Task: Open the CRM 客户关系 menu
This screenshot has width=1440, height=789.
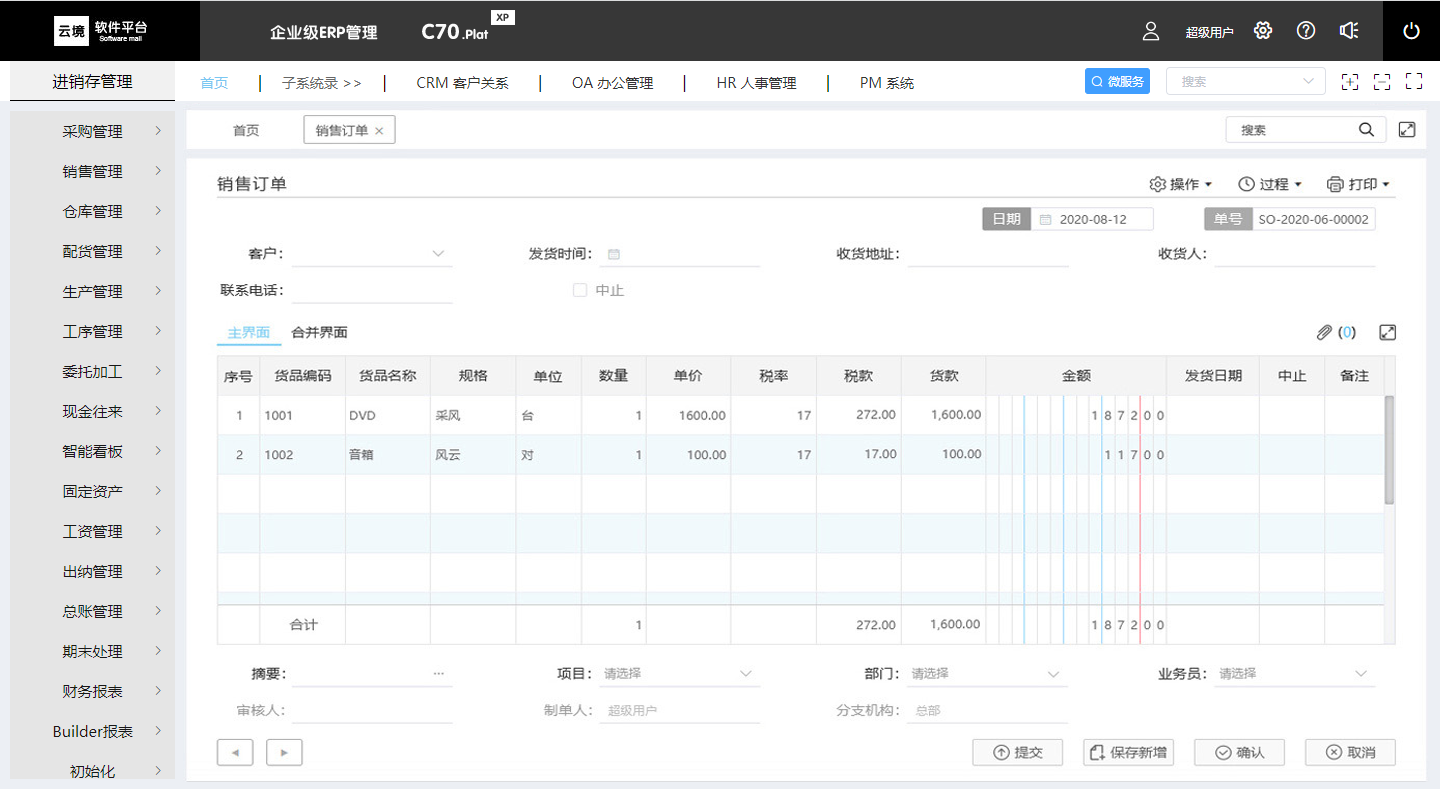Action: pyautogui.click(x=462, y=83)
